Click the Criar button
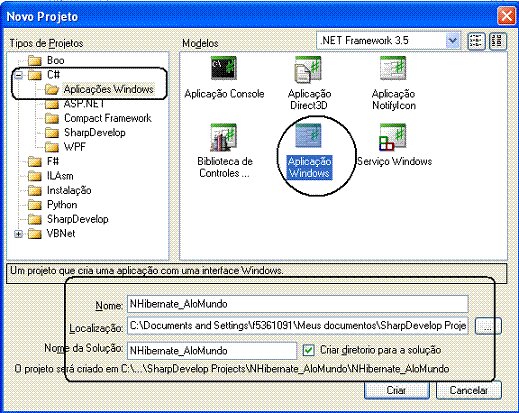The image size is (519, 413). 397,390
